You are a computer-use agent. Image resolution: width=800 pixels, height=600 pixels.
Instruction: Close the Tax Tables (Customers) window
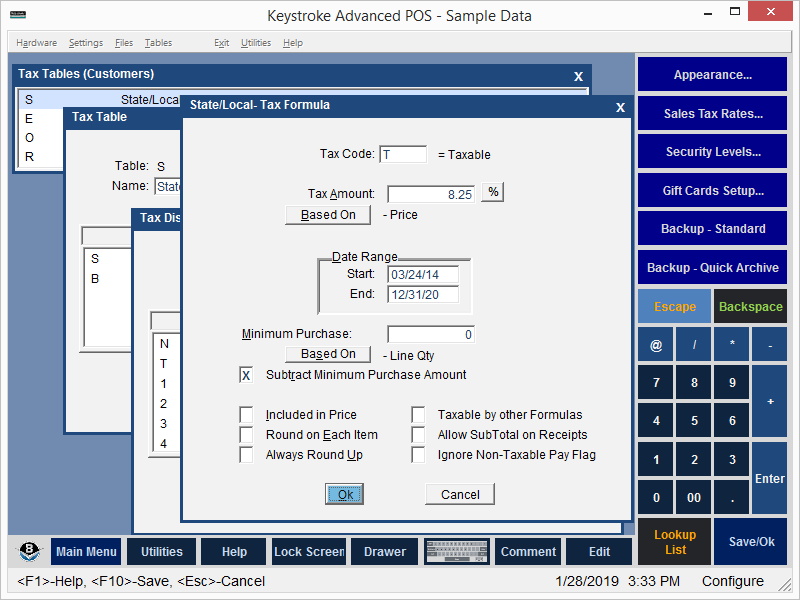pos(578,76)
